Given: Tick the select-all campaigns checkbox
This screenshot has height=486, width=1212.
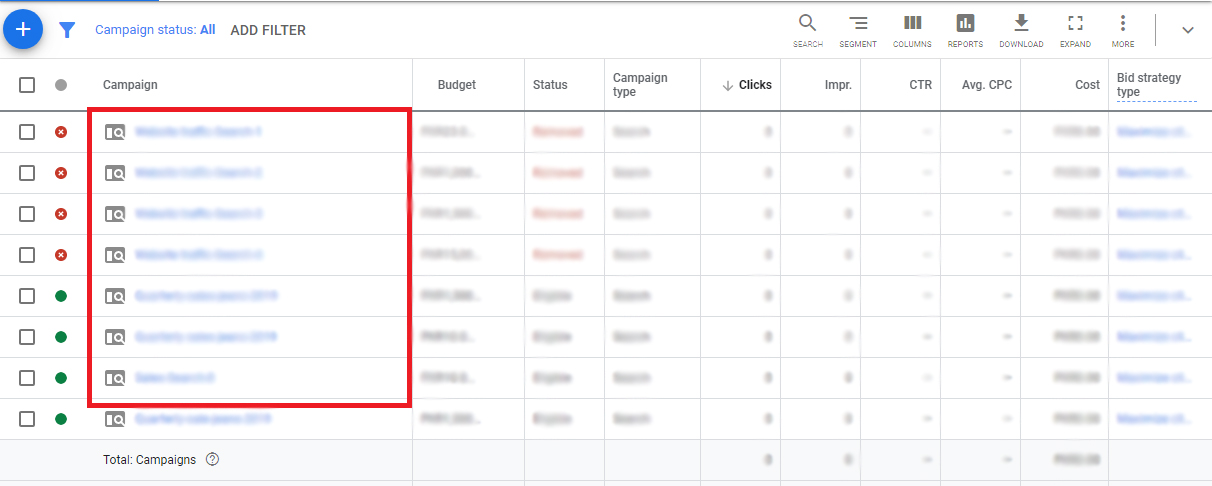Looking at the screenshot, I should coord(27,85).
